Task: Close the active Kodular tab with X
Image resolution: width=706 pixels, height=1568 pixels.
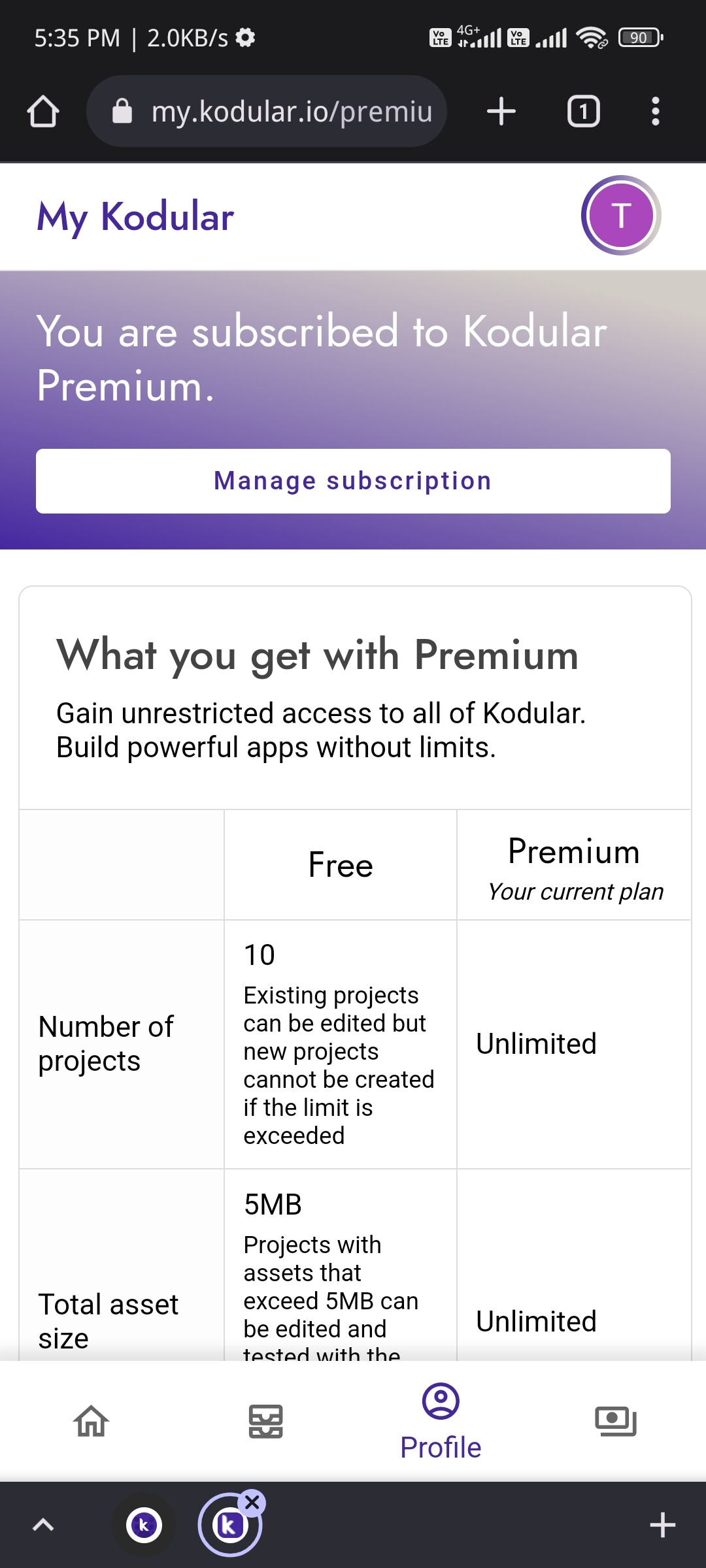Action: pyautogui.click(x=252, y=1503)
